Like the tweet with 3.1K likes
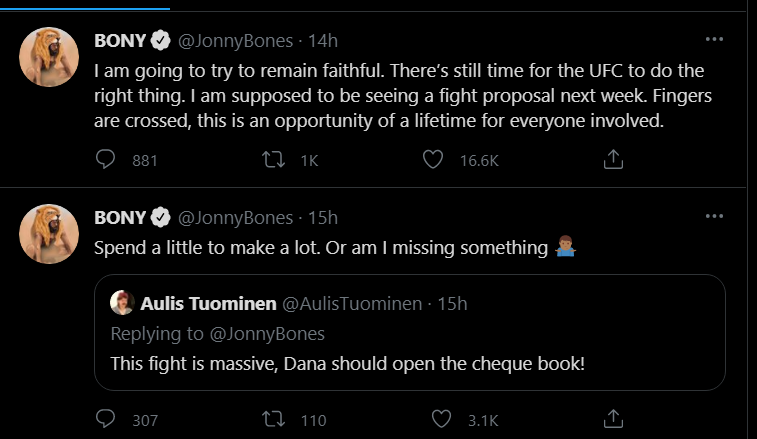Image resolution: width=757 pixels, height=439 pixels. 433,419
